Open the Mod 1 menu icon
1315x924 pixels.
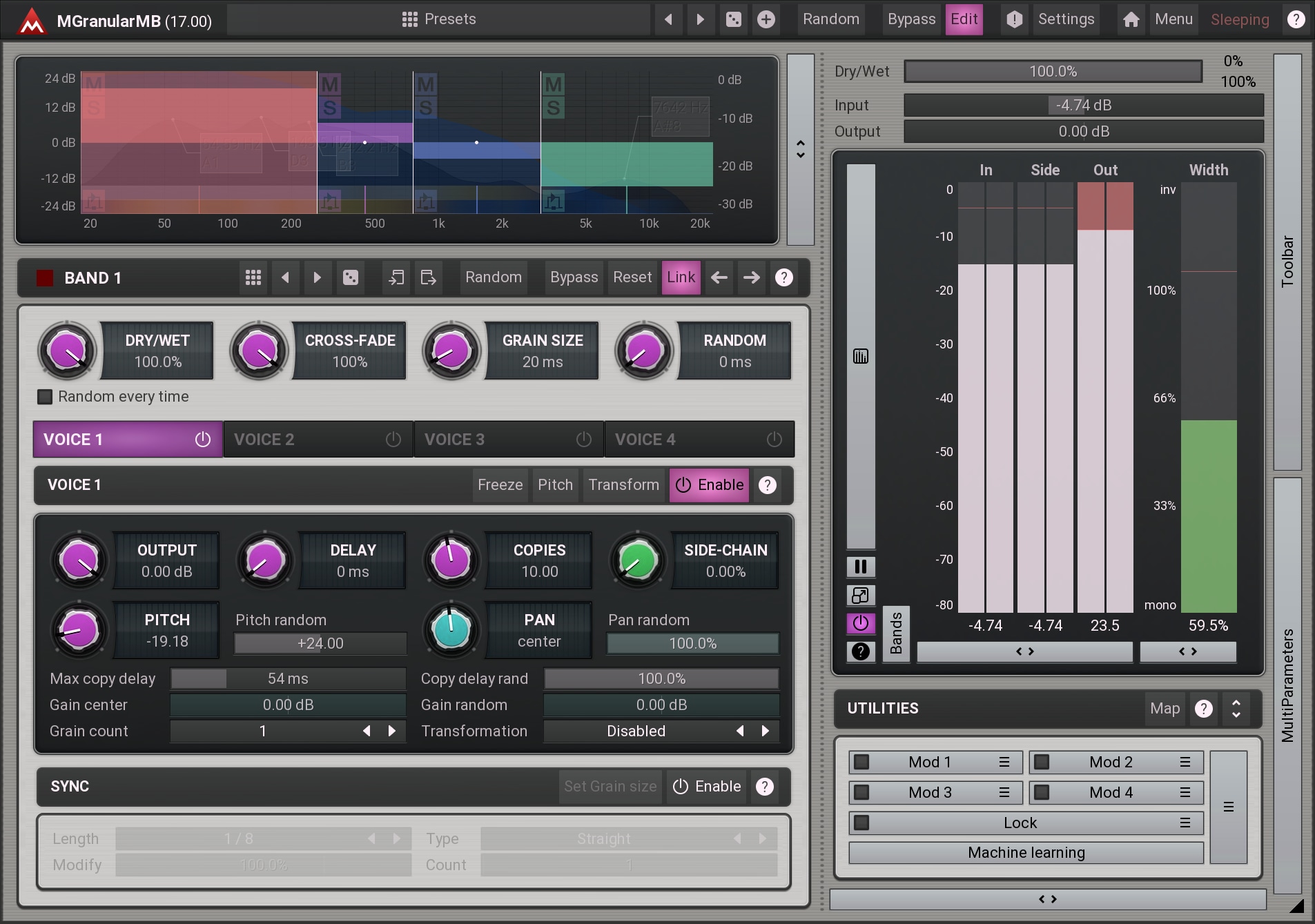[1004, 762]
